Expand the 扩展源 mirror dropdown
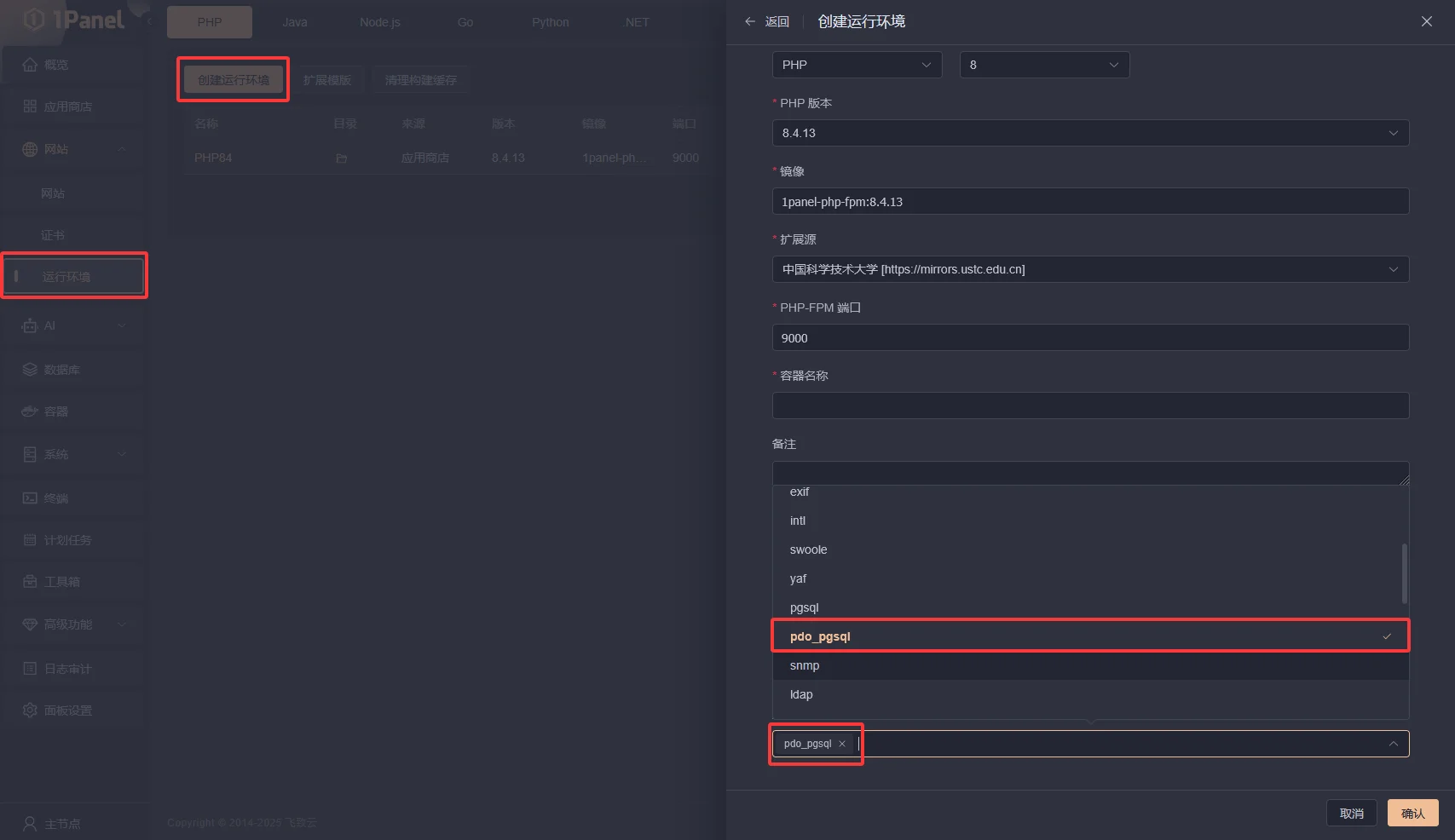Viewport: 1455px width, 840px height. click(x=1089, y=269)
